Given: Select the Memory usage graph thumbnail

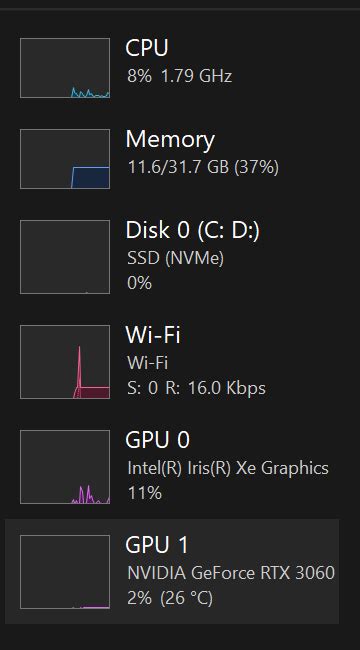Looking at the screenshot, I should [65, 159].
